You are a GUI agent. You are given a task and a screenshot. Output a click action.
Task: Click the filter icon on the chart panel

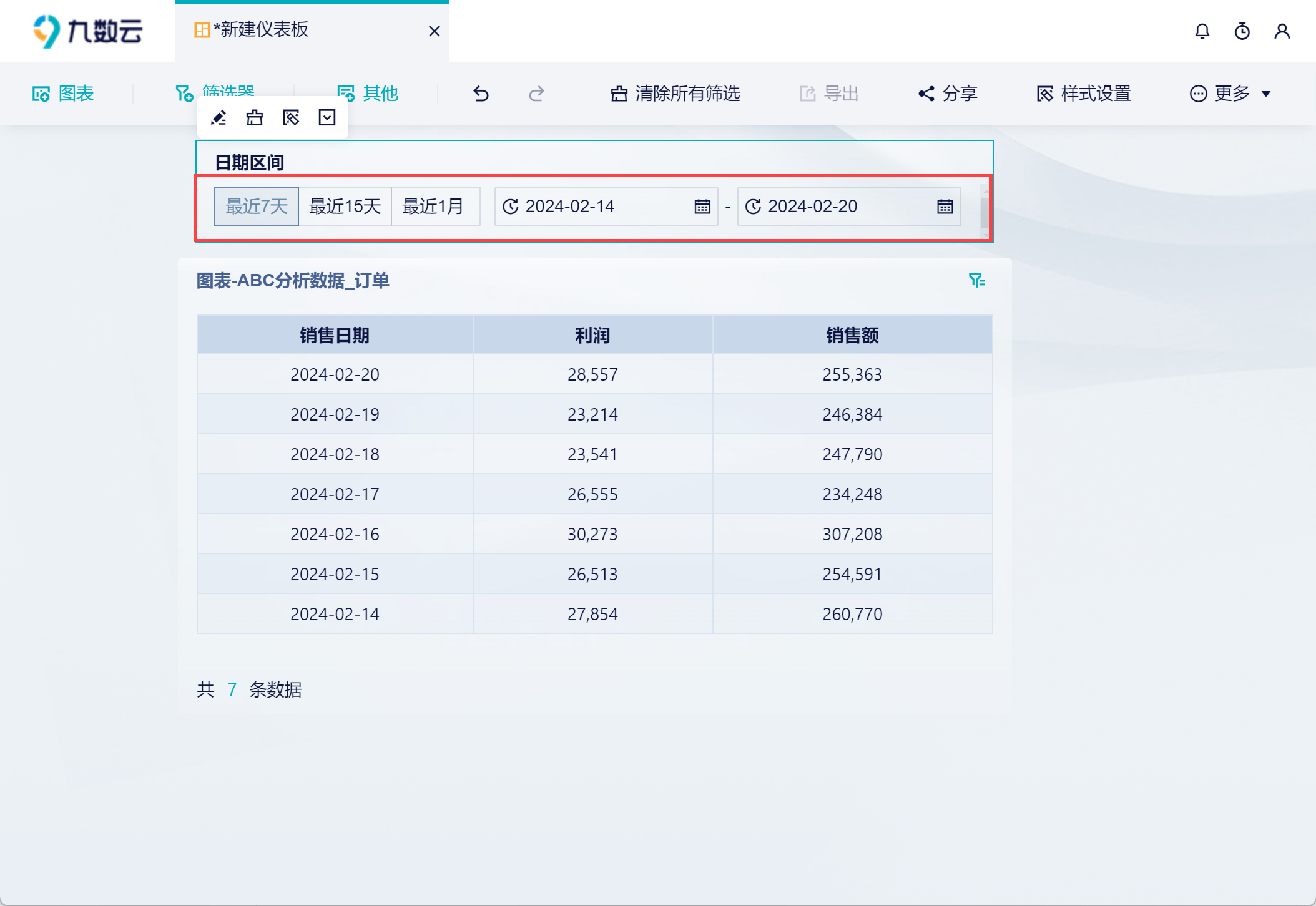pos(976,280)
